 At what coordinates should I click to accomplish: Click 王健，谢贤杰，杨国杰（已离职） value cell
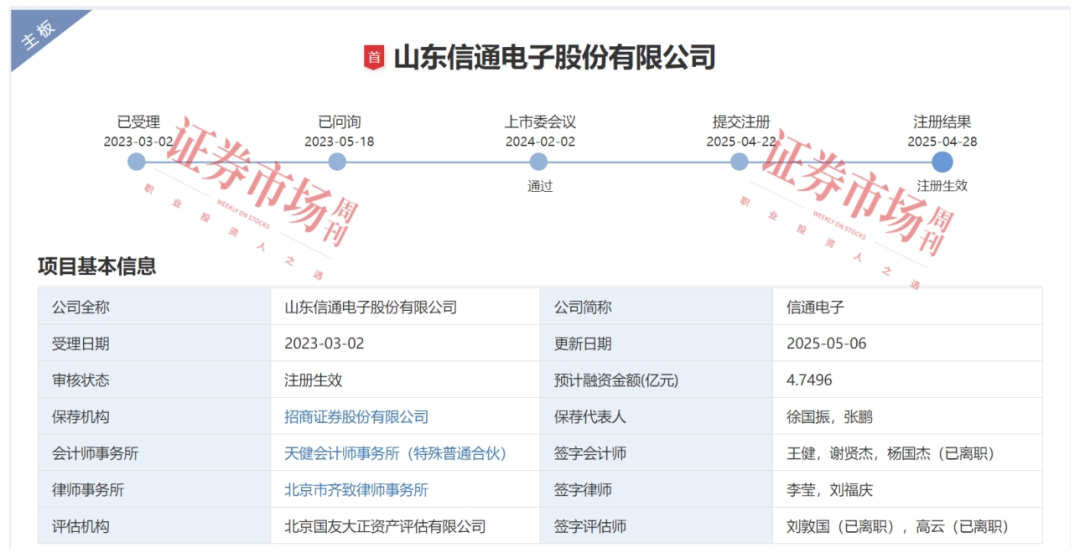(908, 453)
